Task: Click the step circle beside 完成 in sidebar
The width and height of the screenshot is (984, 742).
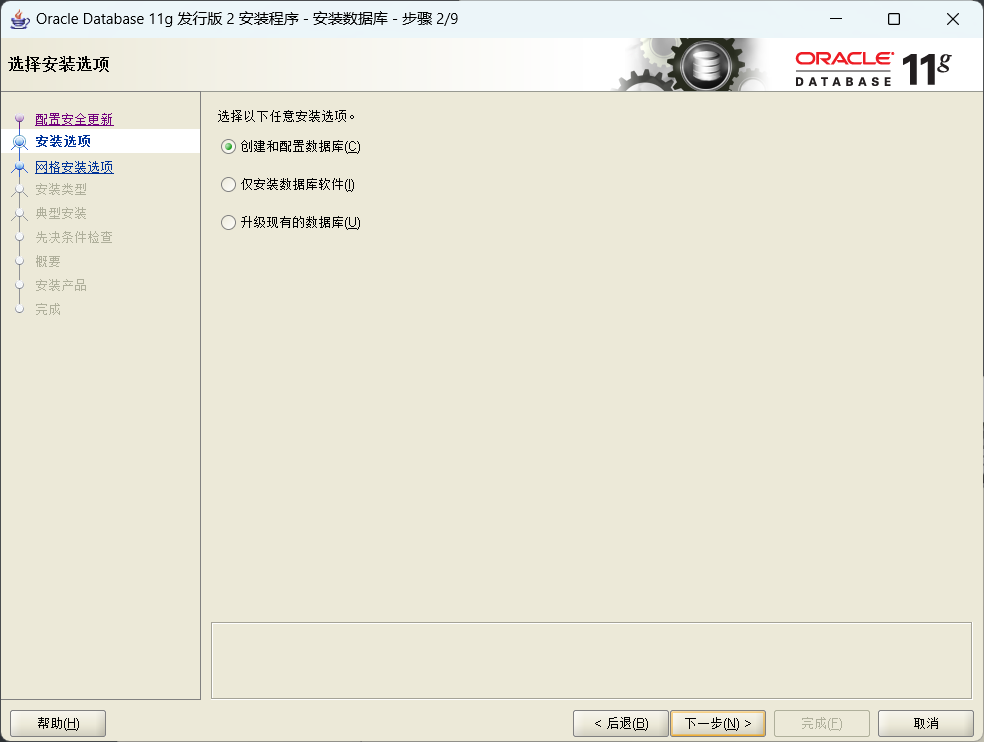Action: click(18, 309)
